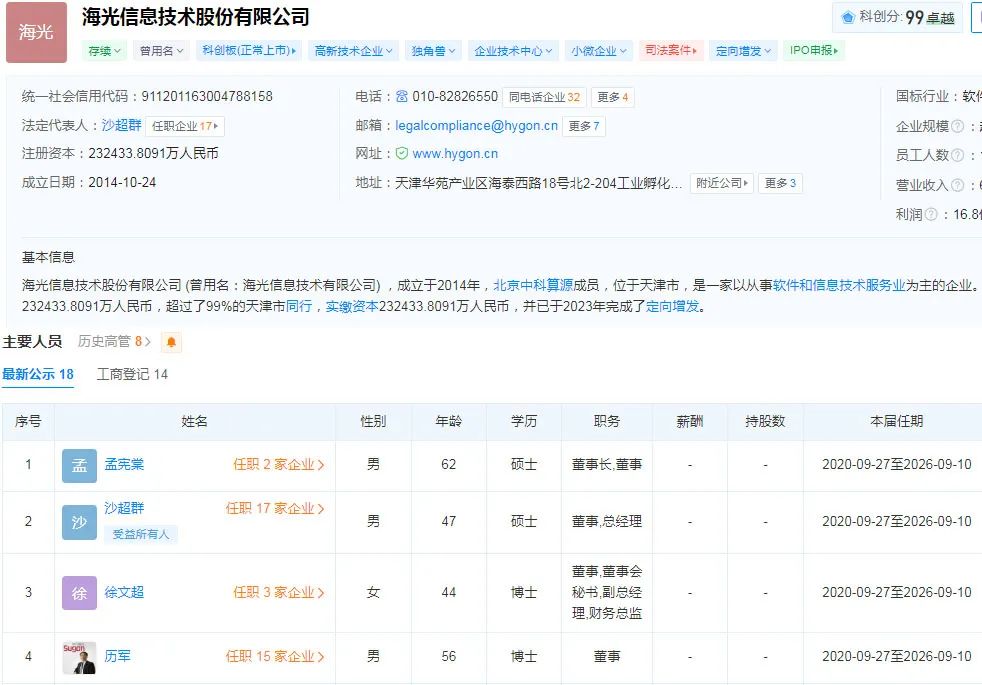Image resolution: width=982 pixels, height=685 pixels.
Task: Click the legalcompliance@hygon.cn email link
Action: click(x=477, y=126)
